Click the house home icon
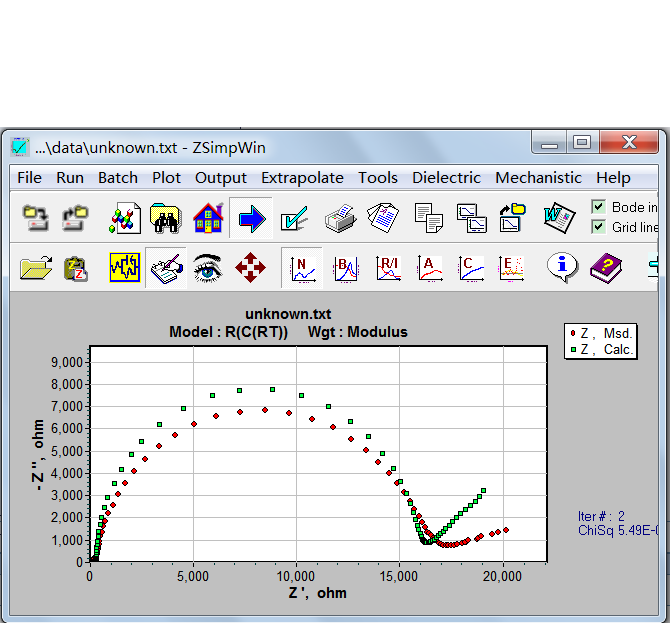The image size is (670, 623). click(x=209, y=218)
